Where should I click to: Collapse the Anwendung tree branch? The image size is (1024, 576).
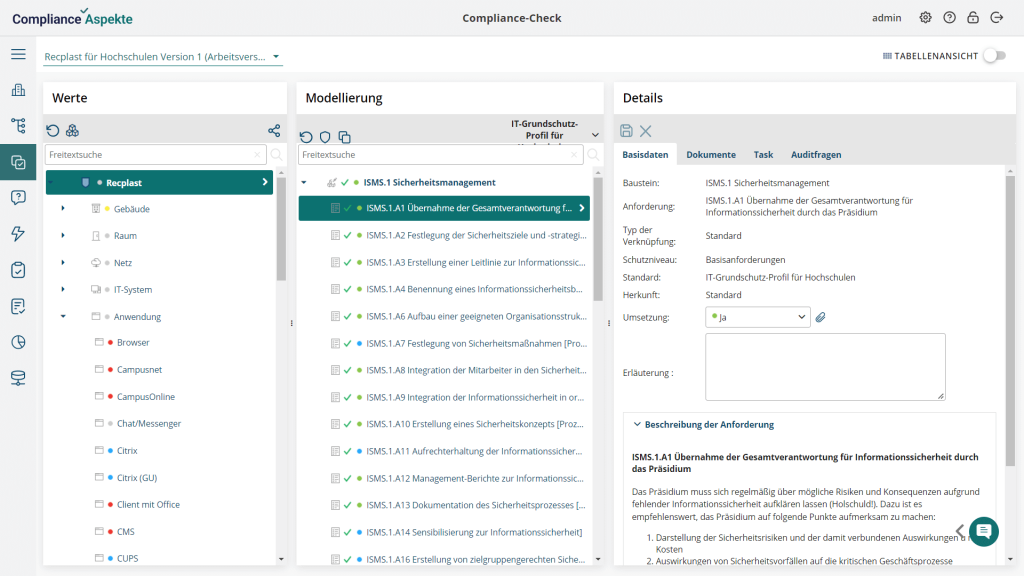tap(63, 316)
